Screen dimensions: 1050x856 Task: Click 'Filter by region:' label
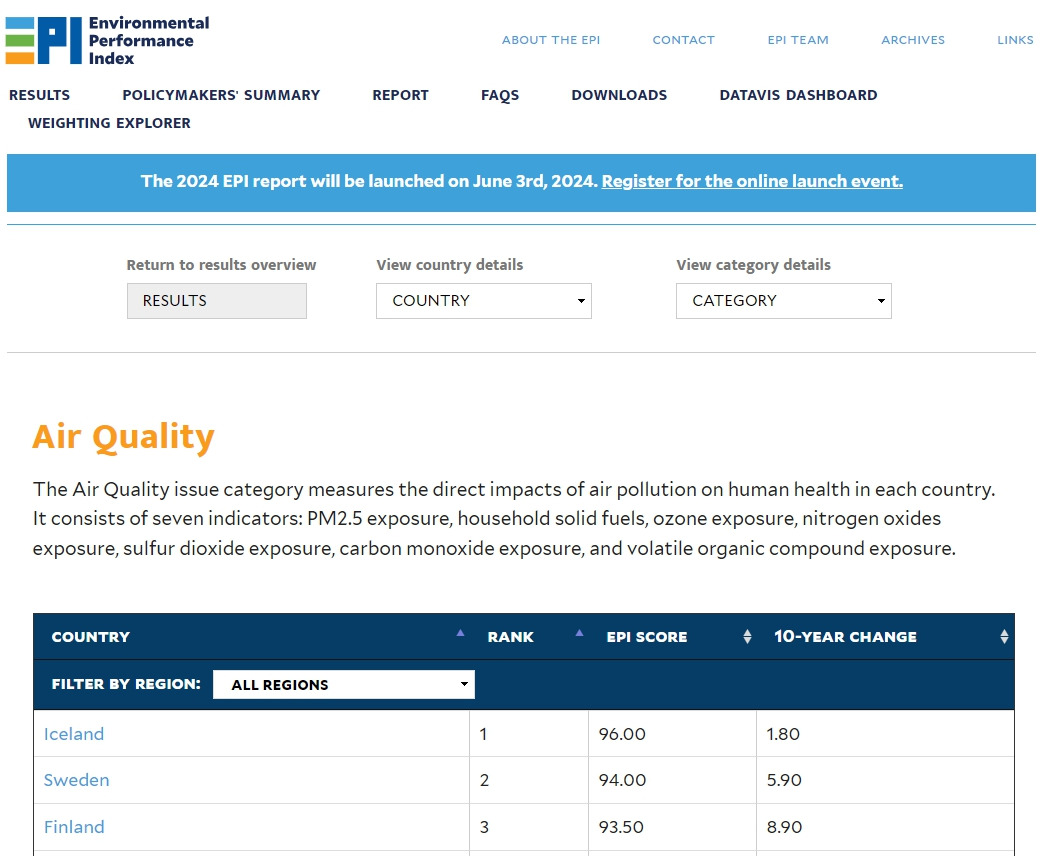pyautogui.click(x=126, y=685)
